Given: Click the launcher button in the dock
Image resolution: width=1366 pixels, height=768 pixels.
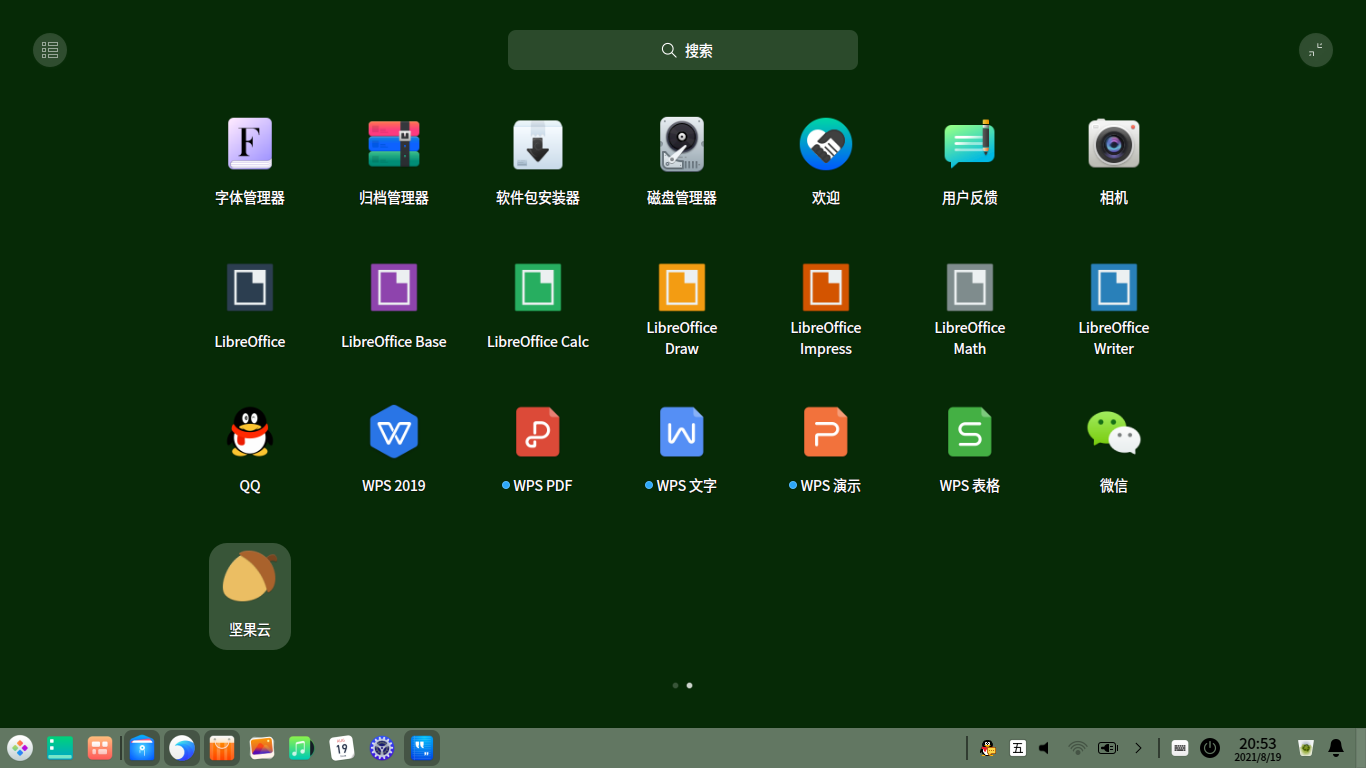Looking at the screenshot, I should pos(20,748).
